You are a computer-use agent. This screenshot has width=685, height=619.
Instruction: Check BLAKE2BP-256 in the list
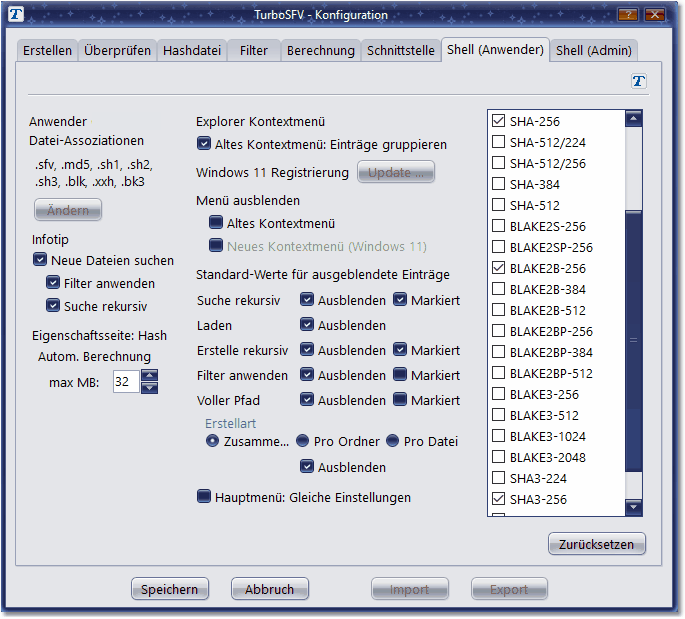(x=498, y=330)
